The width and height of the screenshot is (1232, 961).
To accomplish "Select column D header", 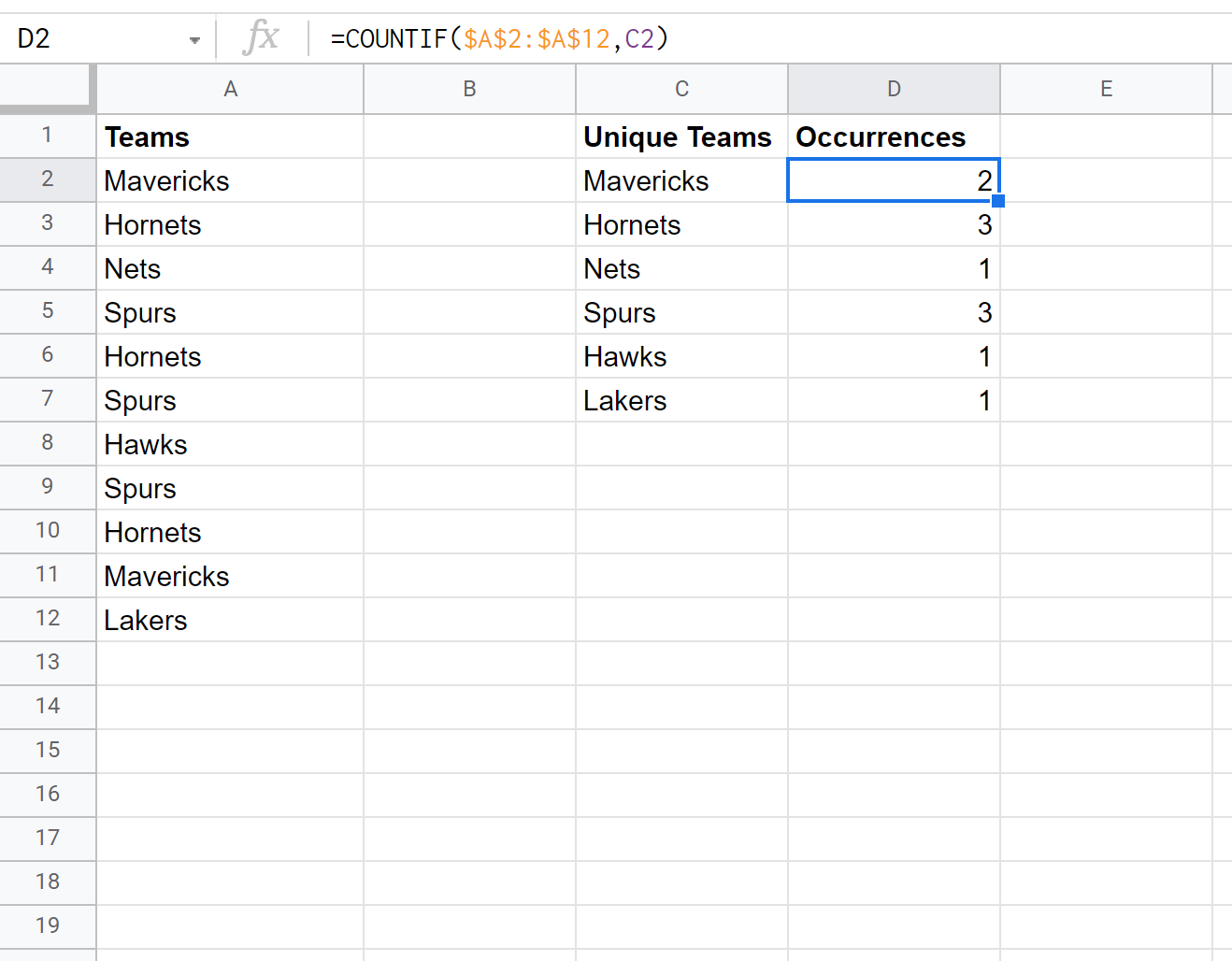I will coord(894,89).
